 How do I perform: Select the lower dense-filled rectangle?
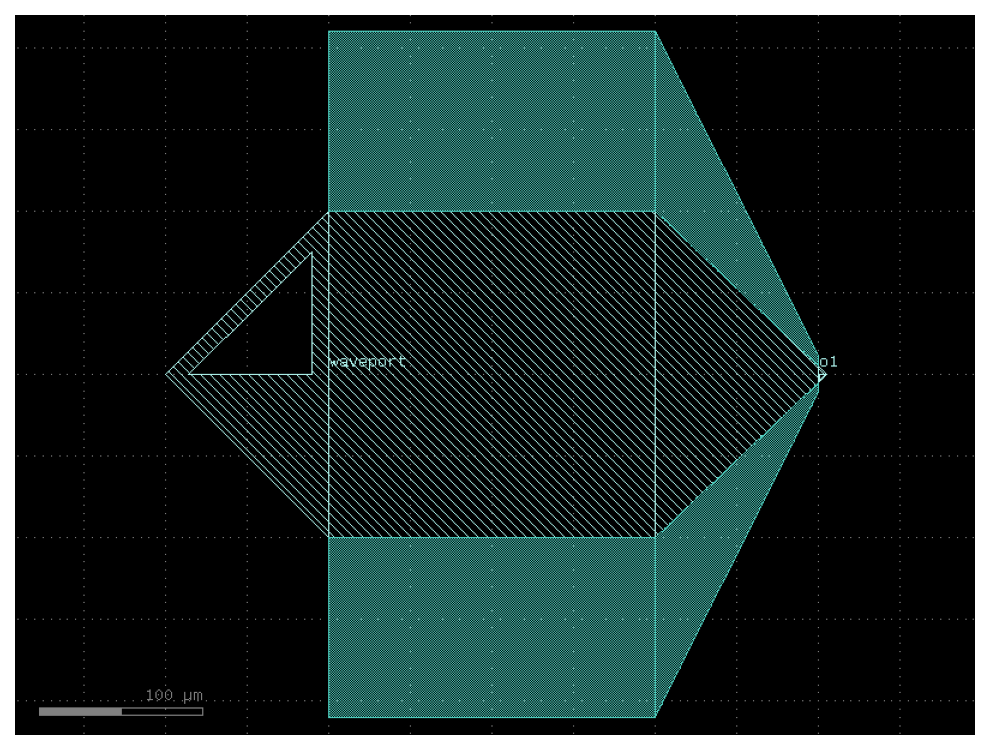click(x=491, y=627)
